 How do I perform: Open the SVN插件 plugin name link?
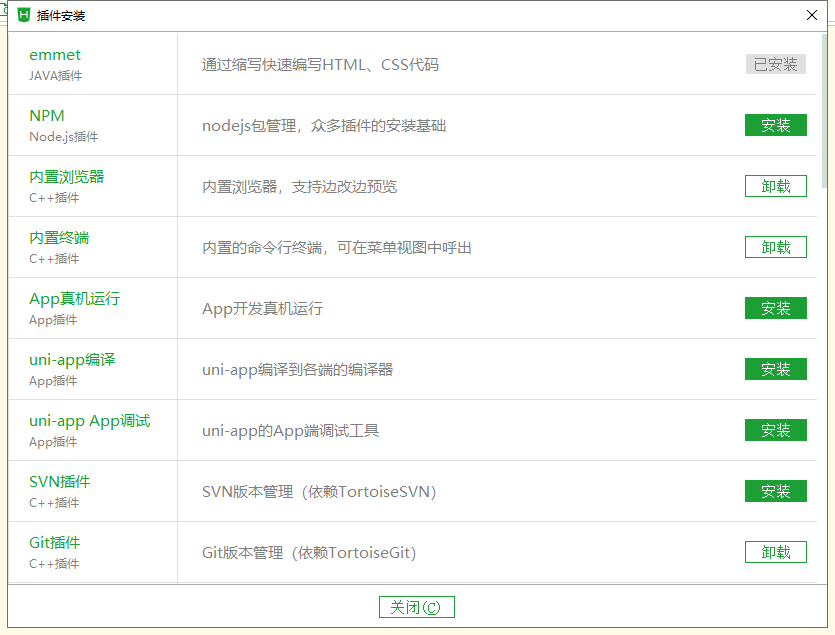(x=60, y=482)
